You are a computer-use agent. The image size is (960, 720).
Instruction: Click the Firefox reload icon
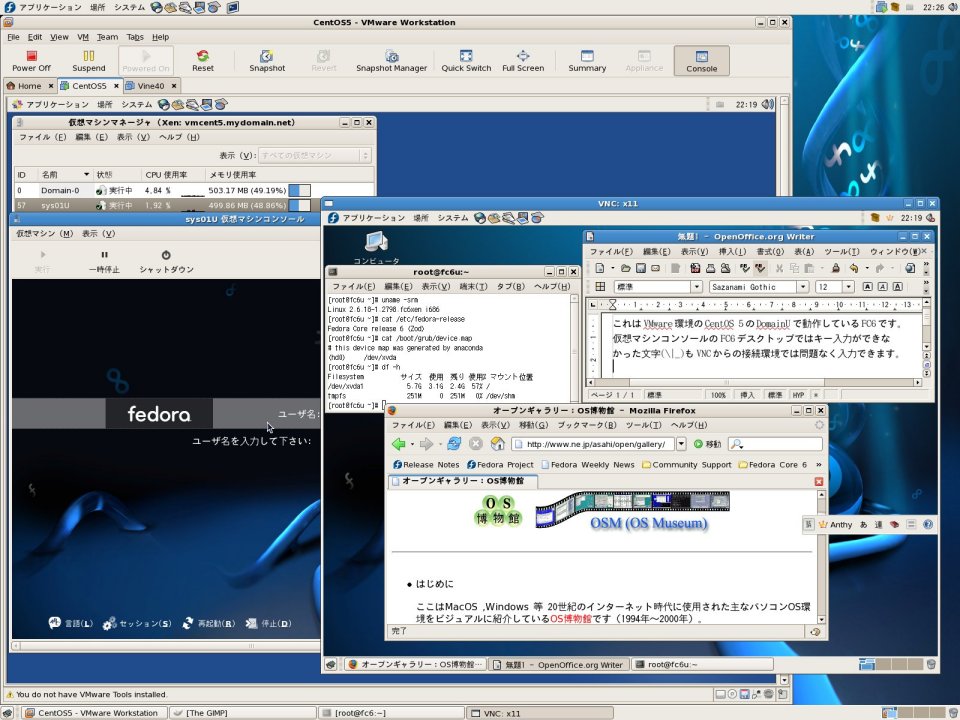coord(454,444)
